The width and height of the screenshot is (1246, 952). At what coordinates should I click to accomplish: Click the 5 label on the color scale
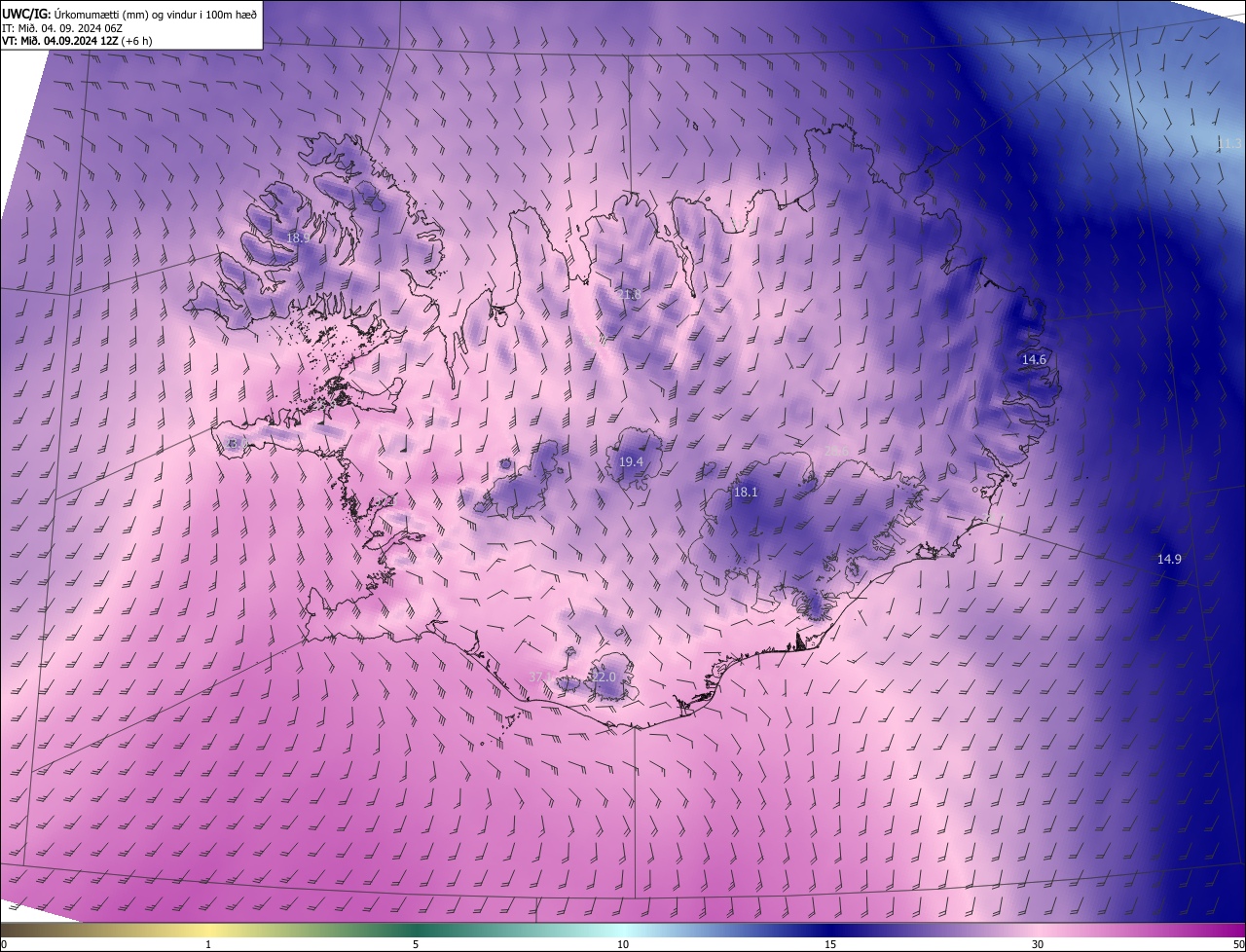coord(416,944)
